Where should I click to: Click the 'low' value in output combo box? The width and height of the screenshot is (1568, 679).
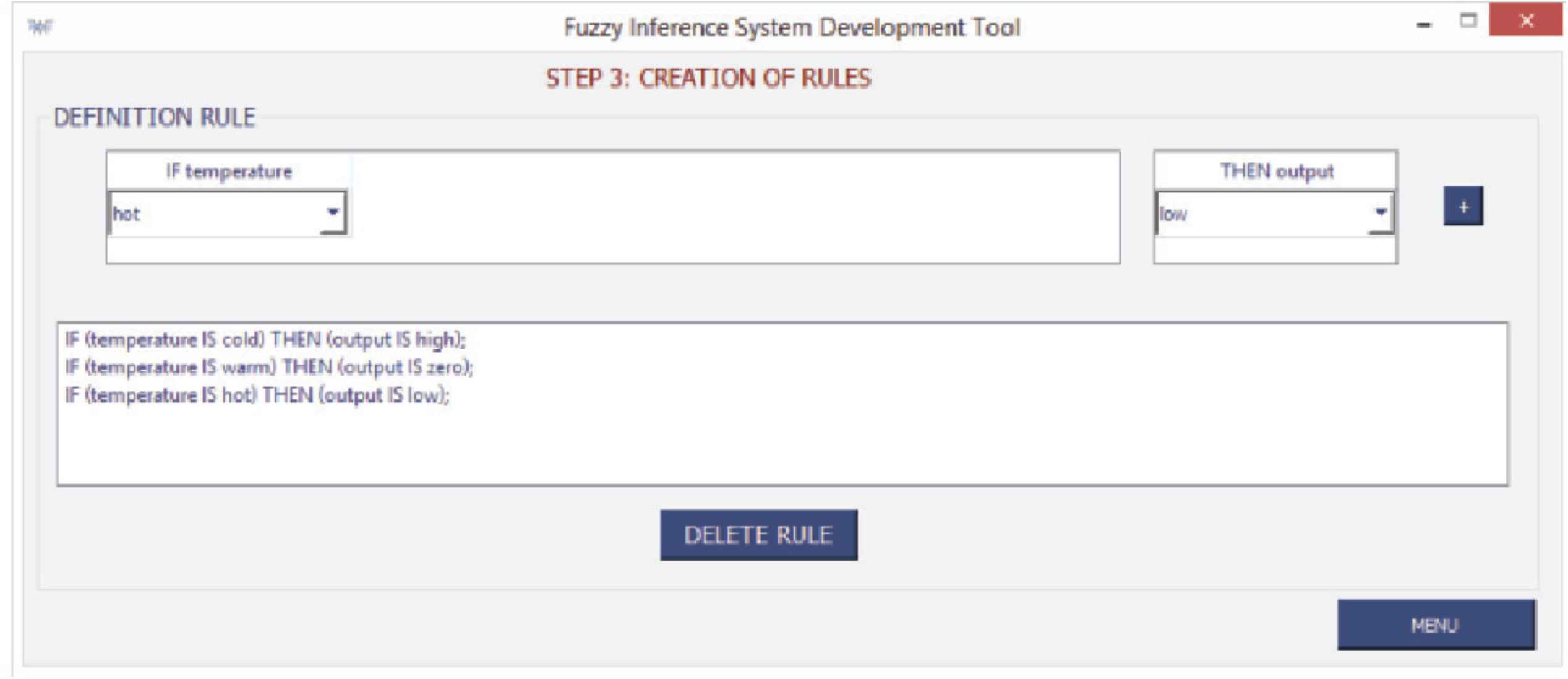tap(1256, 214)
